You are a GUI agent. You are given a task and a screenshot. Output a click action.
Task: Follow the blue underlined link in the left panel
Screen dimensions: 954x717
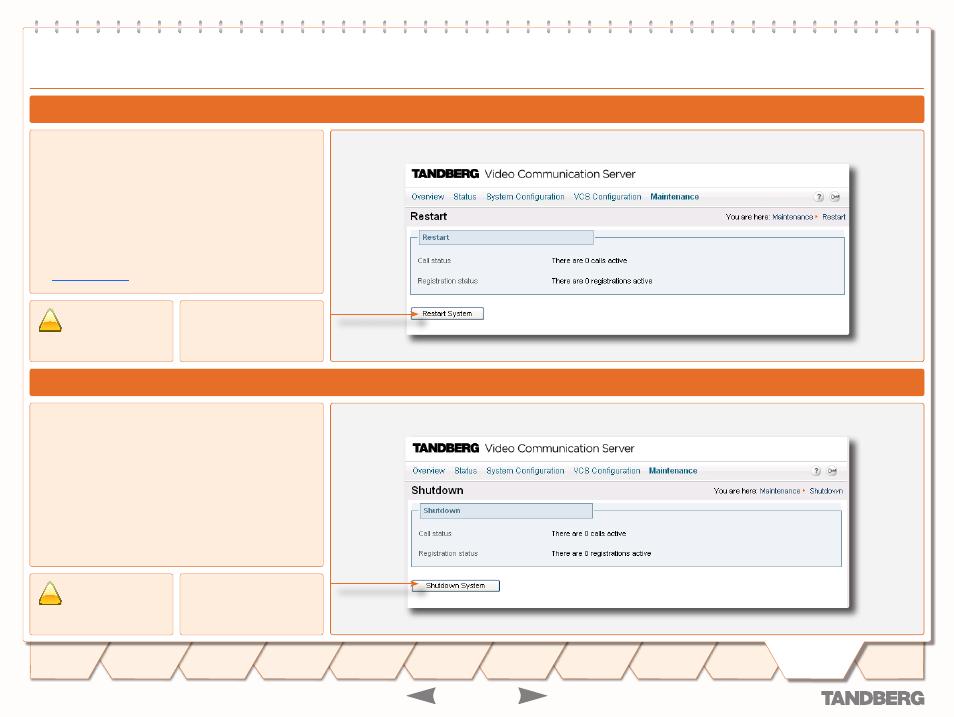tap(90, 278)
